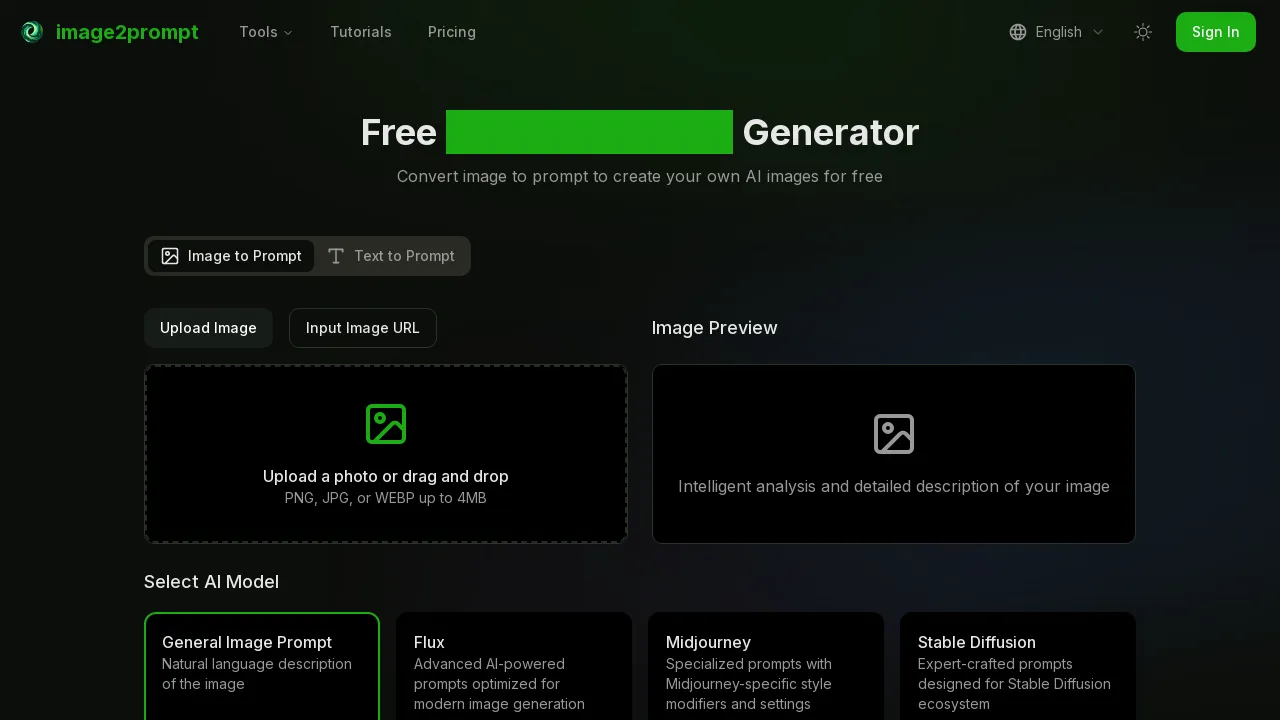Click the 'Select AI Model' heading
Screen dimensions: 1280x720
[211, 582]
